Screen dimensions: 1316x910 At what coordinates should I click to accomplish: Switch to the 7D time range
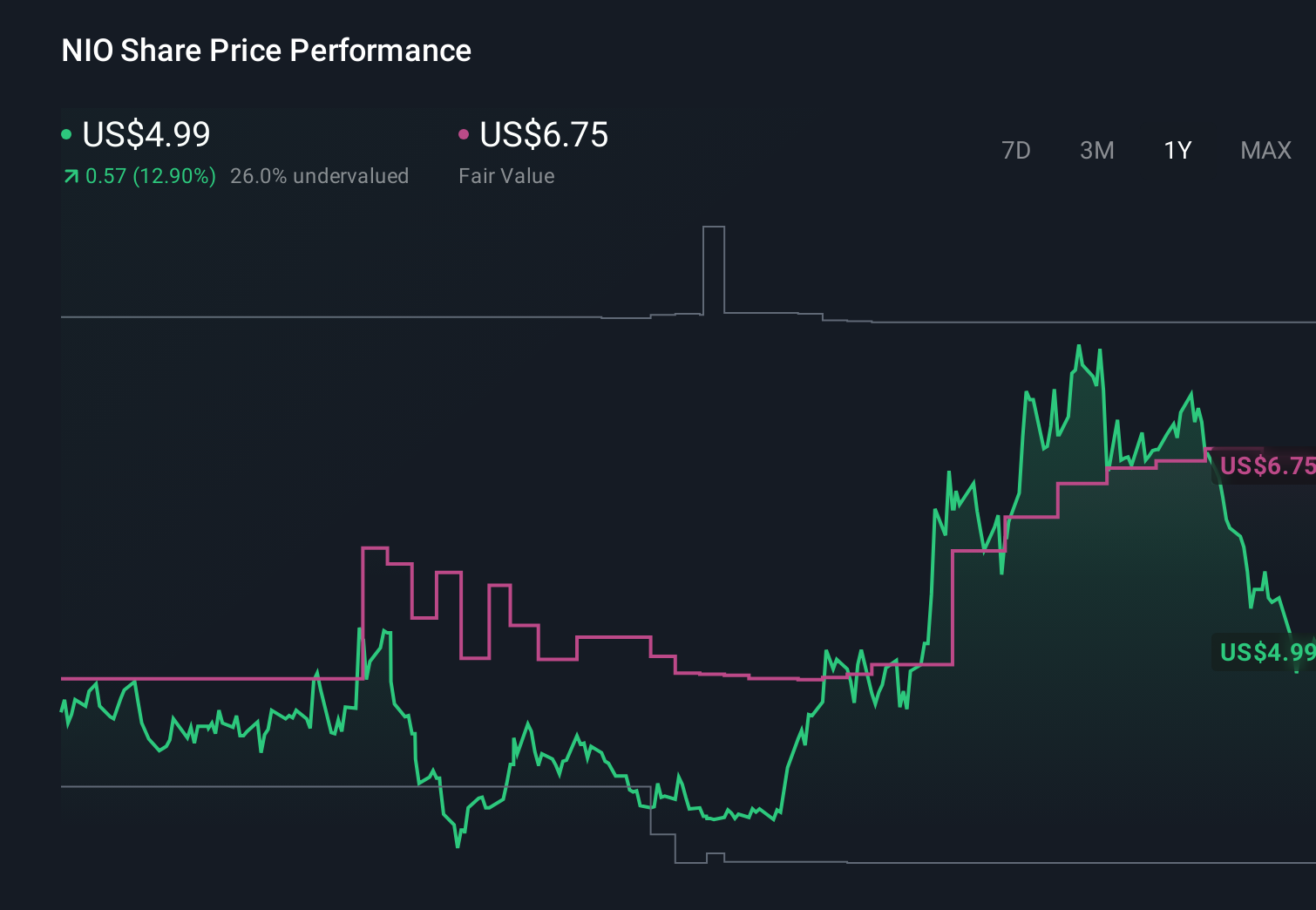1016,150
